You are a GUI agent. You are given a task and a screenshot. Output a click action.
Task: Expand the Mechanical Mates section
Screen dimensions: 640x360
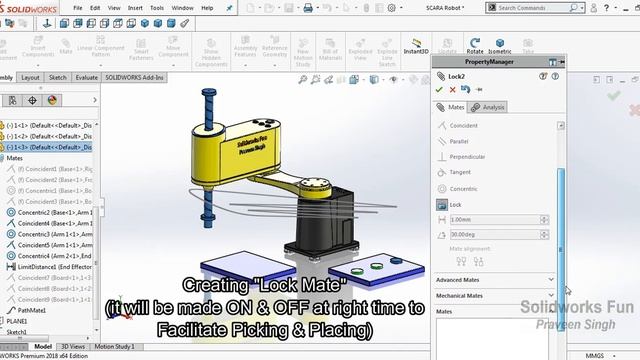pyautogui.click(x=495, y=296)
